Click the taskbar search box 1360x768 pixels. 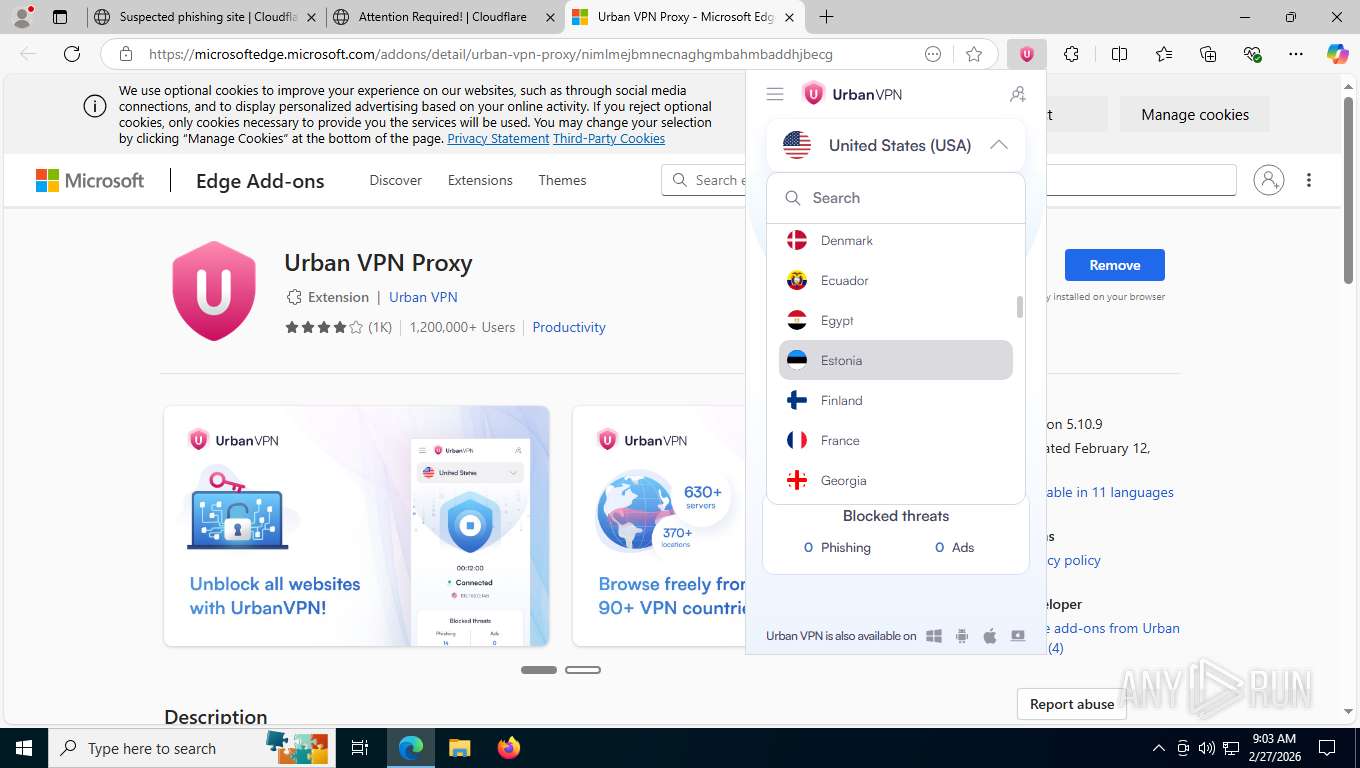click(190, 748)
